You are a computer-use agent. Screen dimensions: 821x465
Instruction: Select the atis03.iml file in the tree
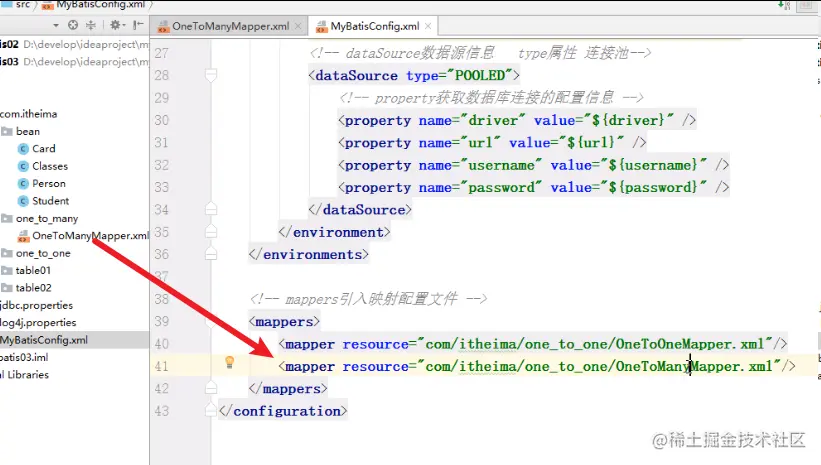[x=24, y=357]
